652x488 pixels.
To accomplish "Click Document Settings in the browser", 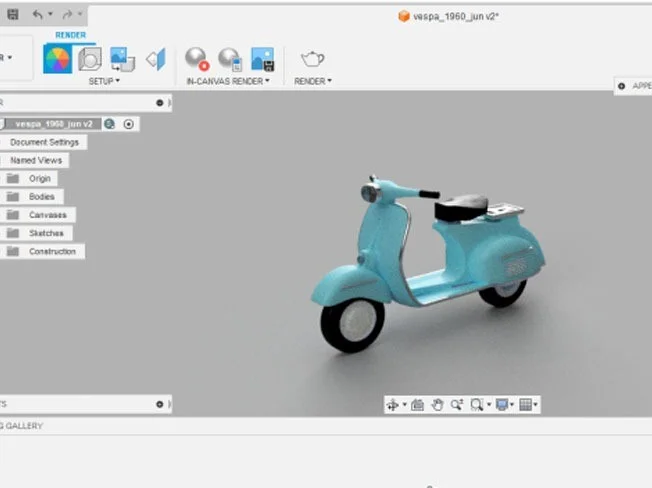I will pyautogui.click(x=44, y=142).
